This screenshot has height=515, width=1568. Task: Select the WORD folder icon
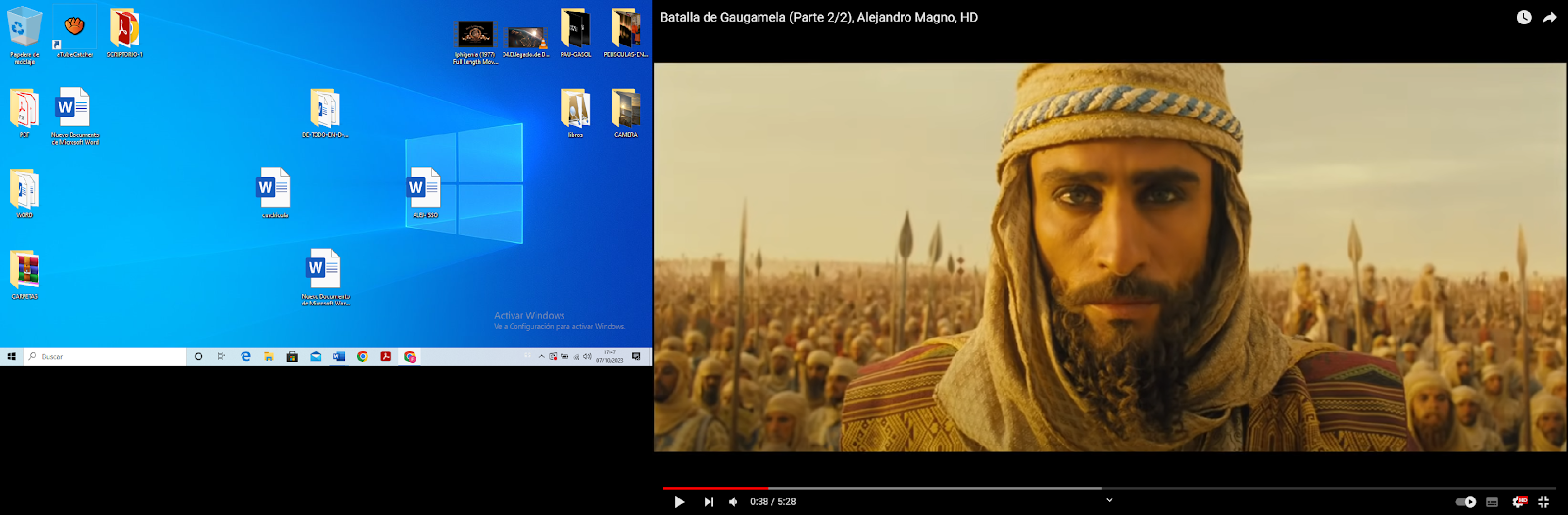pyautogui.click(x=24, y=193)
